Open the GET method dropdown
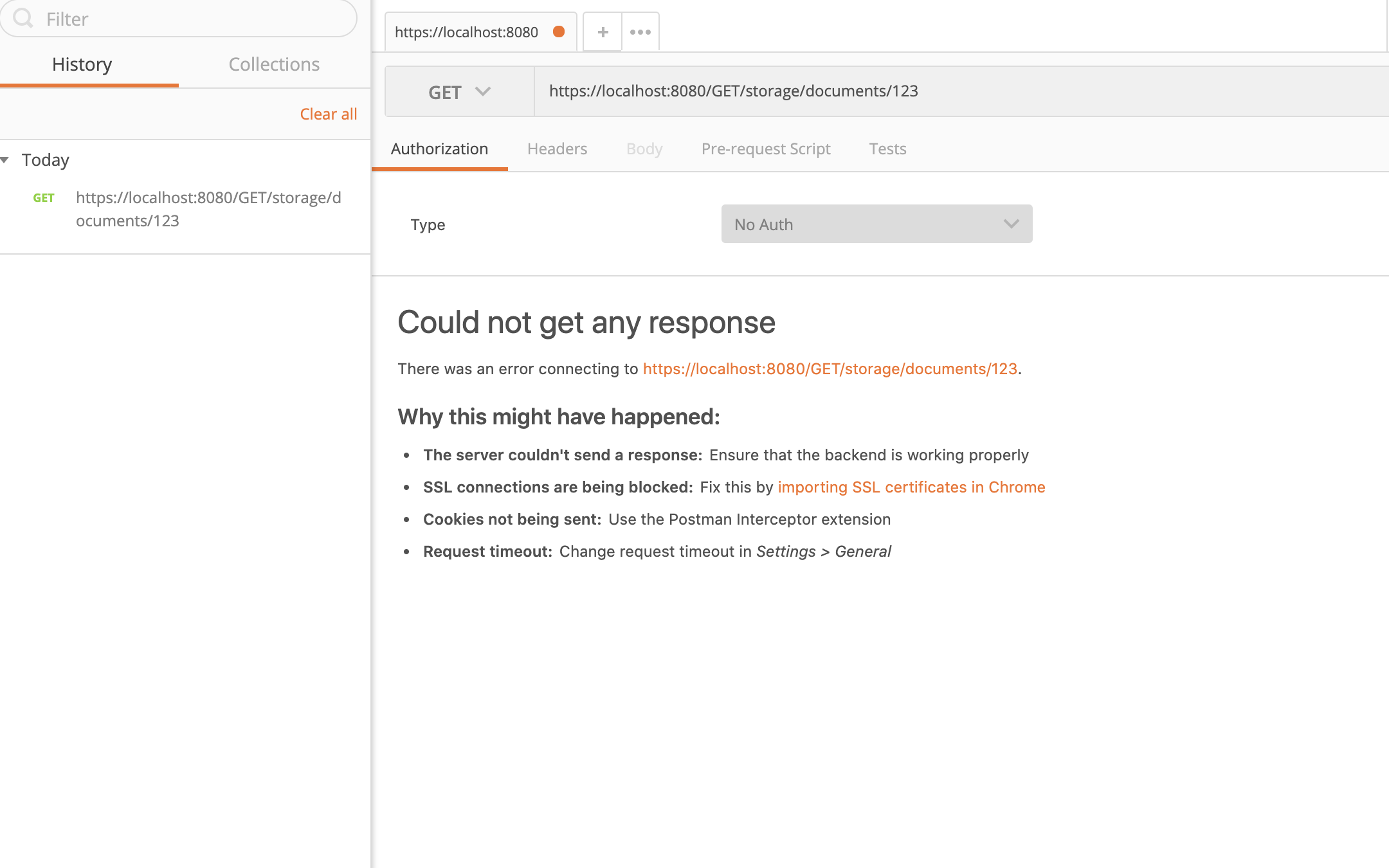Image resolution: width=1389 pixels, height=868 pixels. (460, 92)
